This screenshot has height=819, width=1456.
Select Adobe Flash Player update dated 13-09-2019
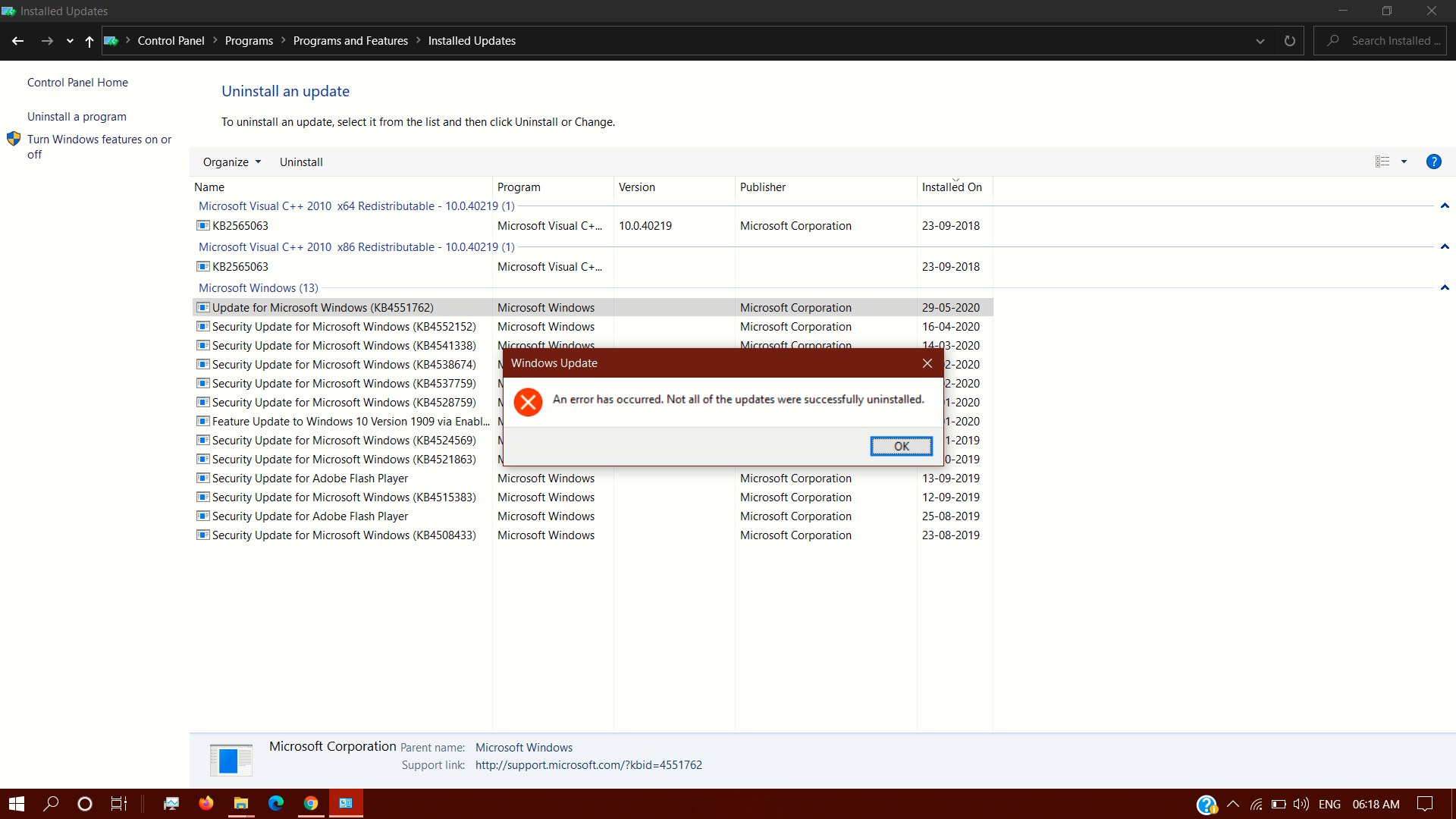pos(592,479)
